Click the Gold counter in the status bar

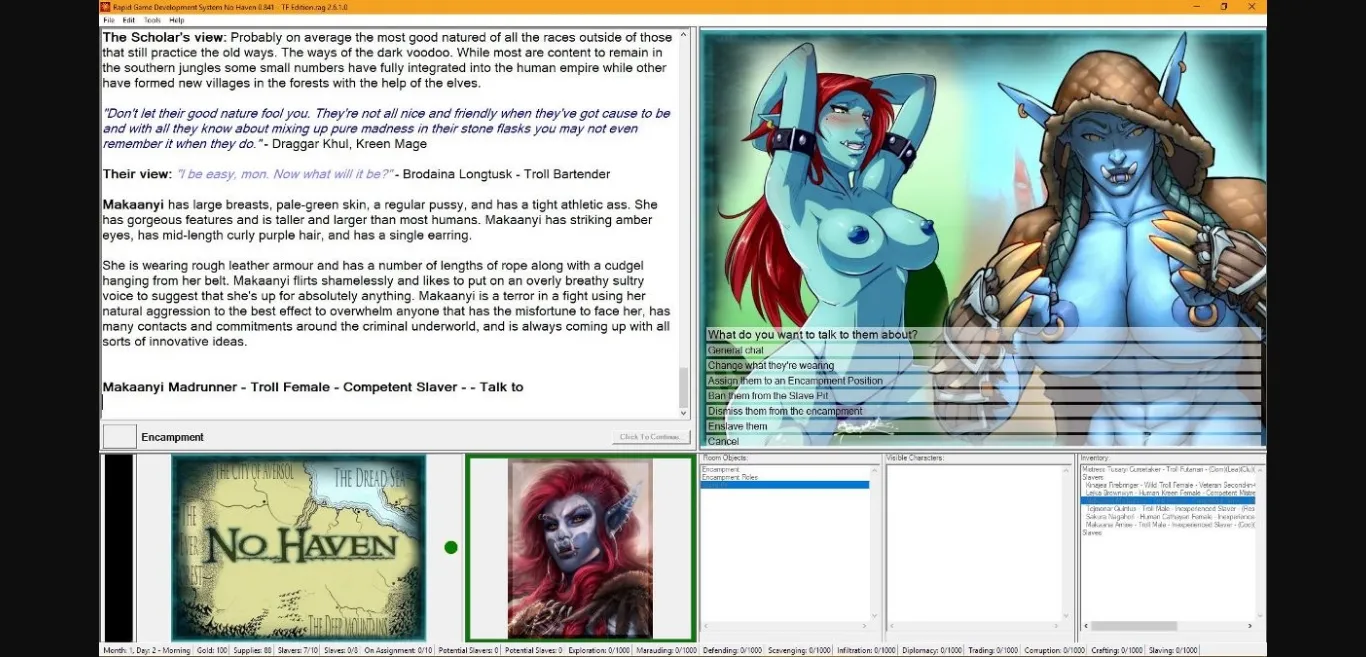pyautogui.click(x=215, y=649)
